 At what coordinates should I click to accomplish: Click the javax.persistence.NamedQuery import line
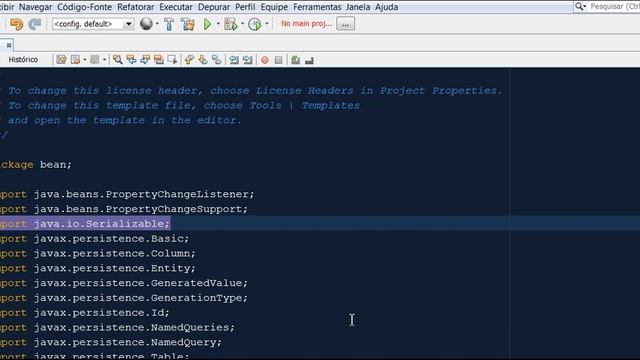point(111,342)
